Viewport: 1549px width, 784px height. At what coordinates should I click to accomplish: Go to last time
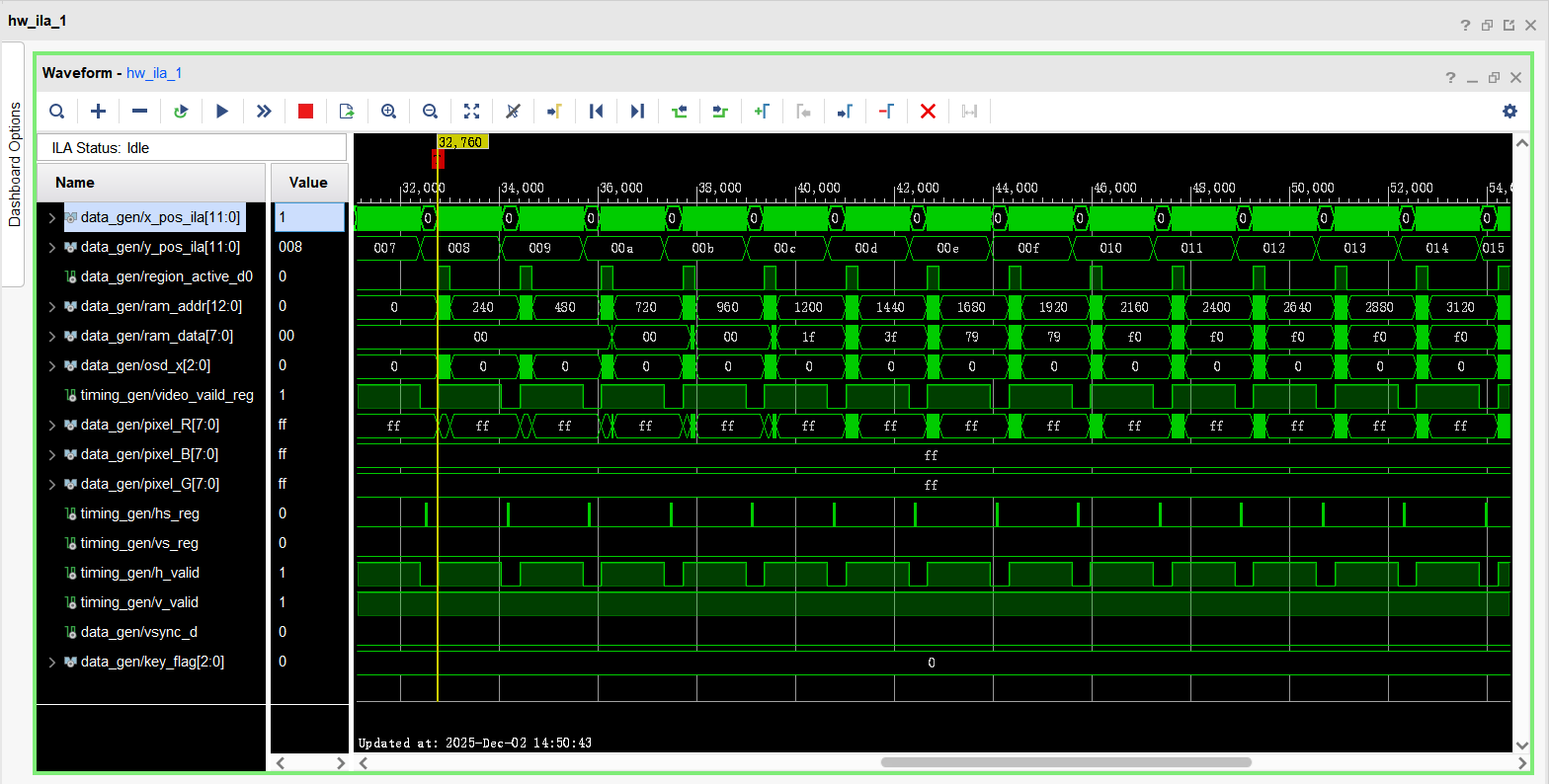[x=637, y=112]
